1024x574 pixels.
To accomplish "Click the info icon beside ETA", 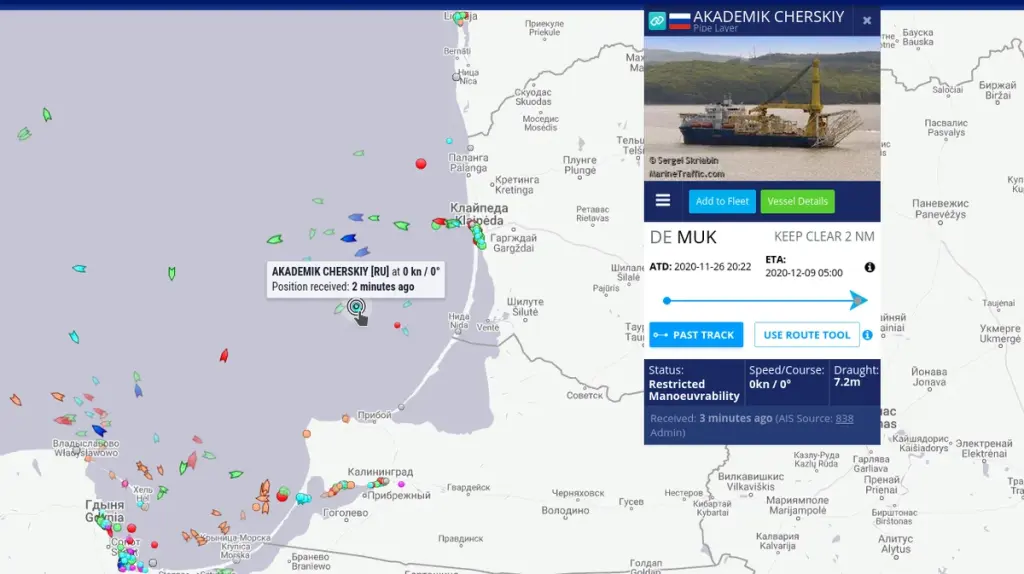I will (869, 267).
